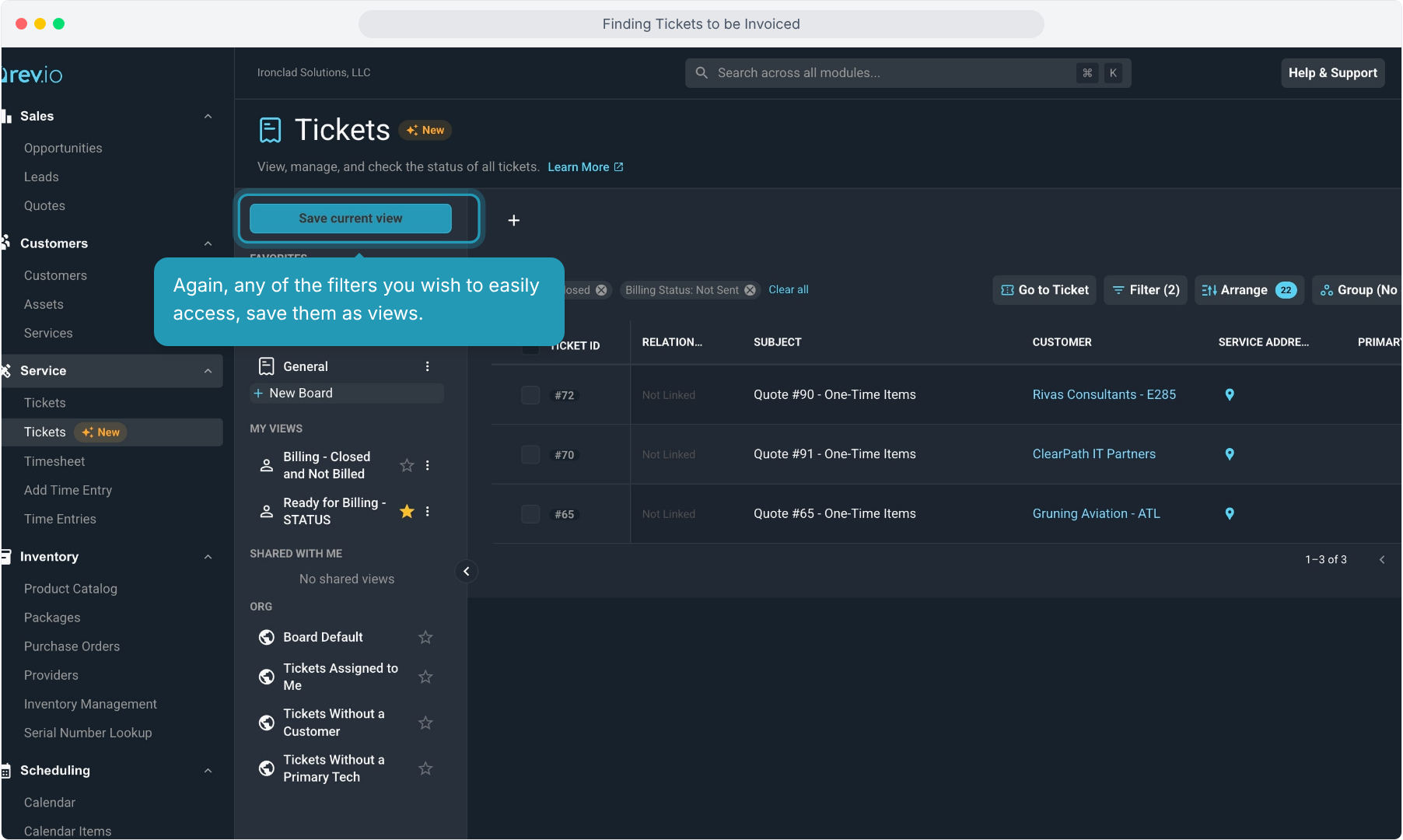Collapse the Inventory sidebar section
Image resolution: width=1403 pixels, height=840 pixels.
tap(208, 557)
